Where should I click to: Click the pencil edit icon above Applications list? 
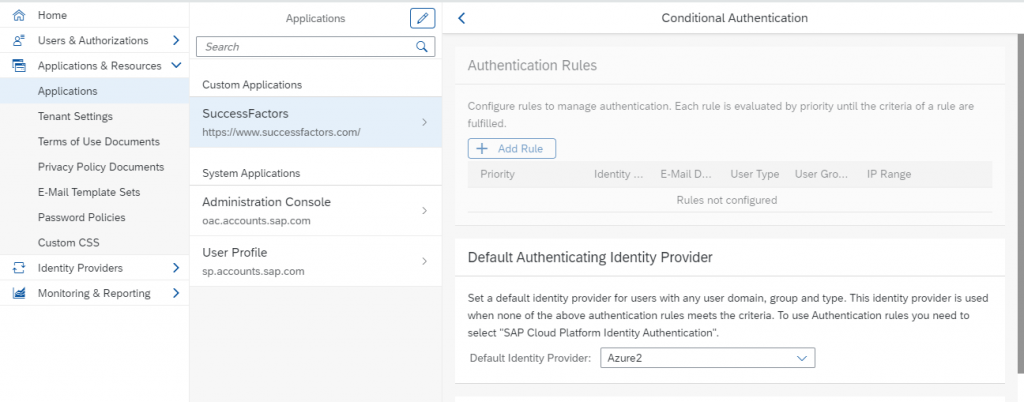click(x=423, y=18)
